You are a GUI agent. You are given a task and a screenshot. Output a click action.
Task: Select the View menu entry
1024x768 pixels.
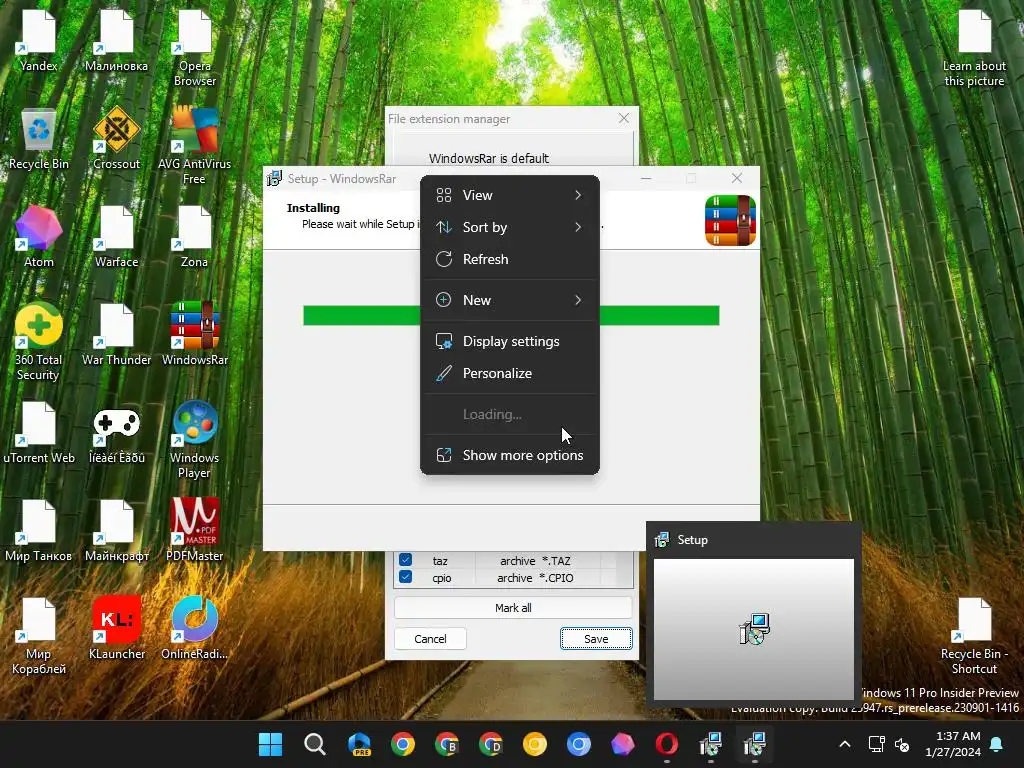pyautogui.click(x=509, y=195)
